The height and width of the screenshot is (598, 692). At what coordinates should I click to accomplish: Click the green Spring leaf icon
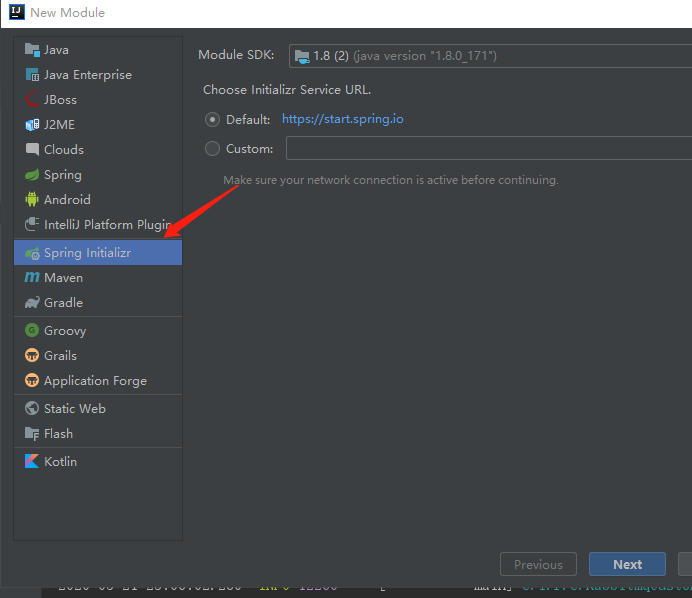[32, 175]
